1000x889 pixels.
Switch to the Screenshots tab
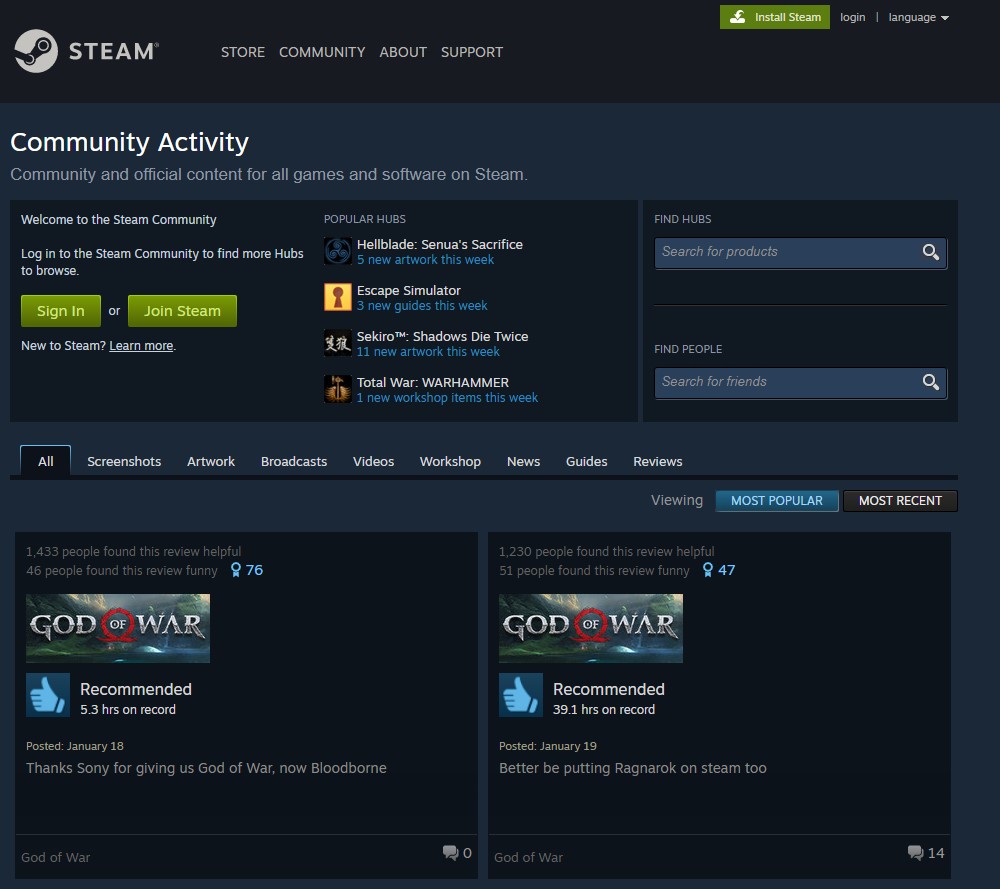[124, 461]
